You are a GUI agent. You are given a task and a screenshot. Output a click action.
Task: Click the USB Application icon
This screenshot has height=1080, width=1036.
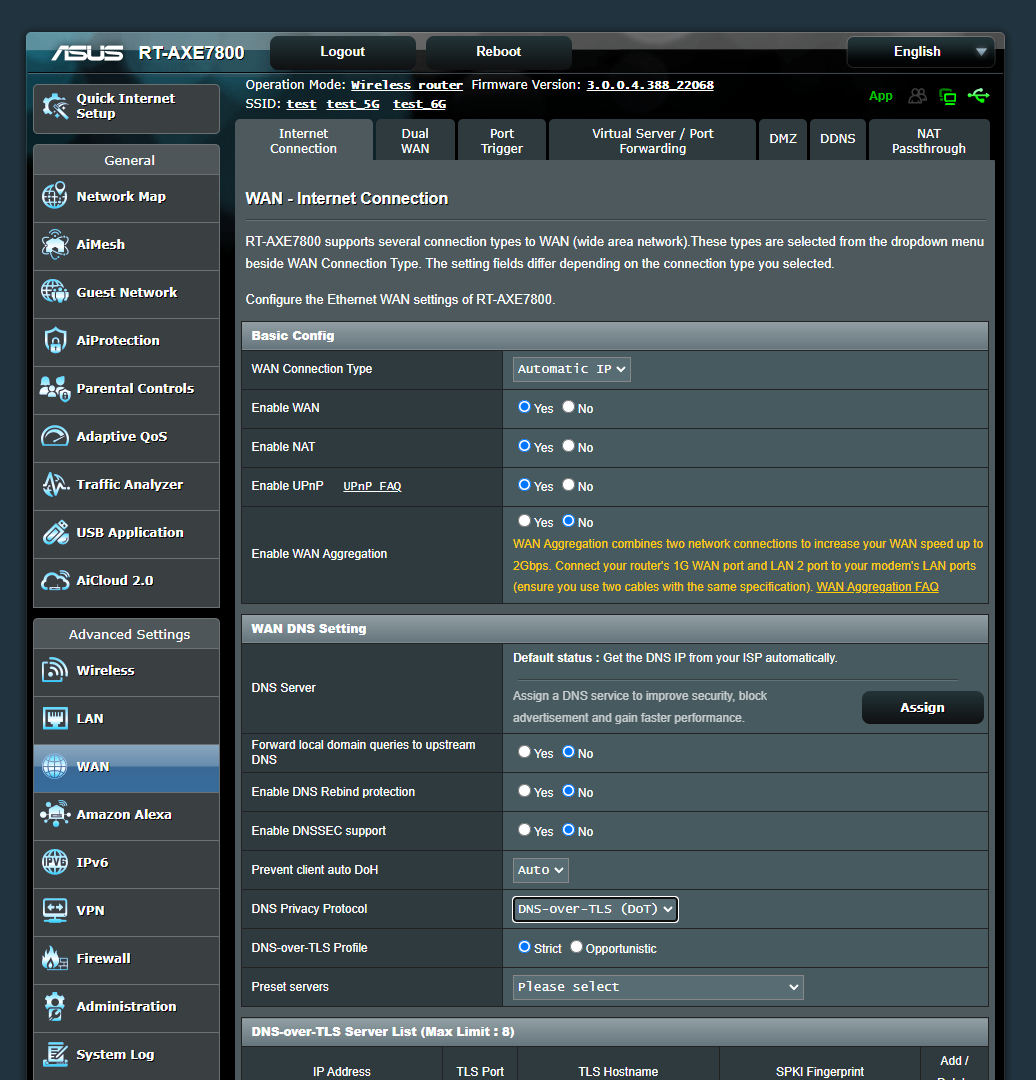(55, 532)
